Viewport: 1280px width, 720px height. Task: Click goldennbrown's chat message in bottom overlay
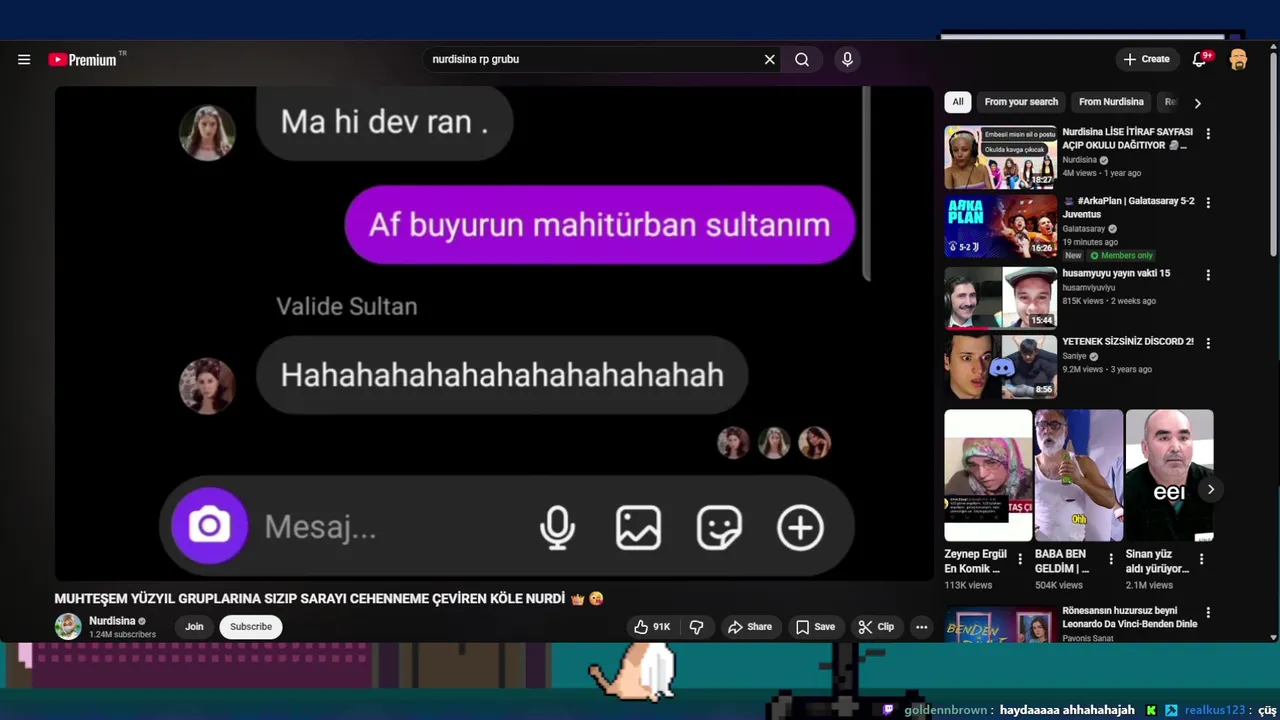coord(1067,710)
